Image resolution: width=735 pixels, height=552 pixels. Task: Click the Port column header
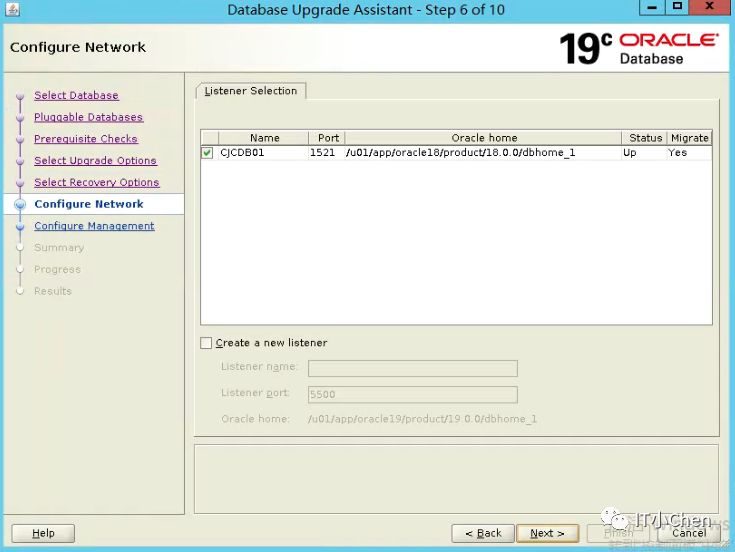327,138
